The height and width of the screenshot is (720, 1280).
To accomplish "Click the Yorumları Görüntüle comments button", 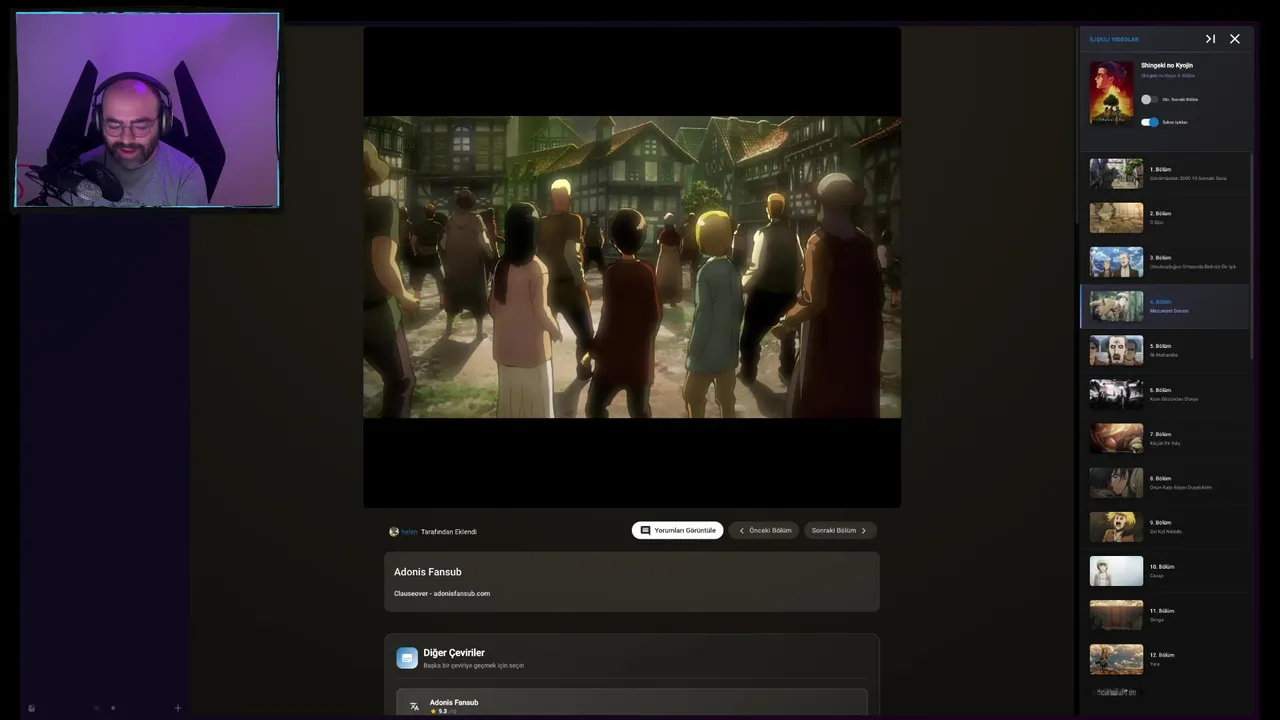I will (x=678, y=530).
